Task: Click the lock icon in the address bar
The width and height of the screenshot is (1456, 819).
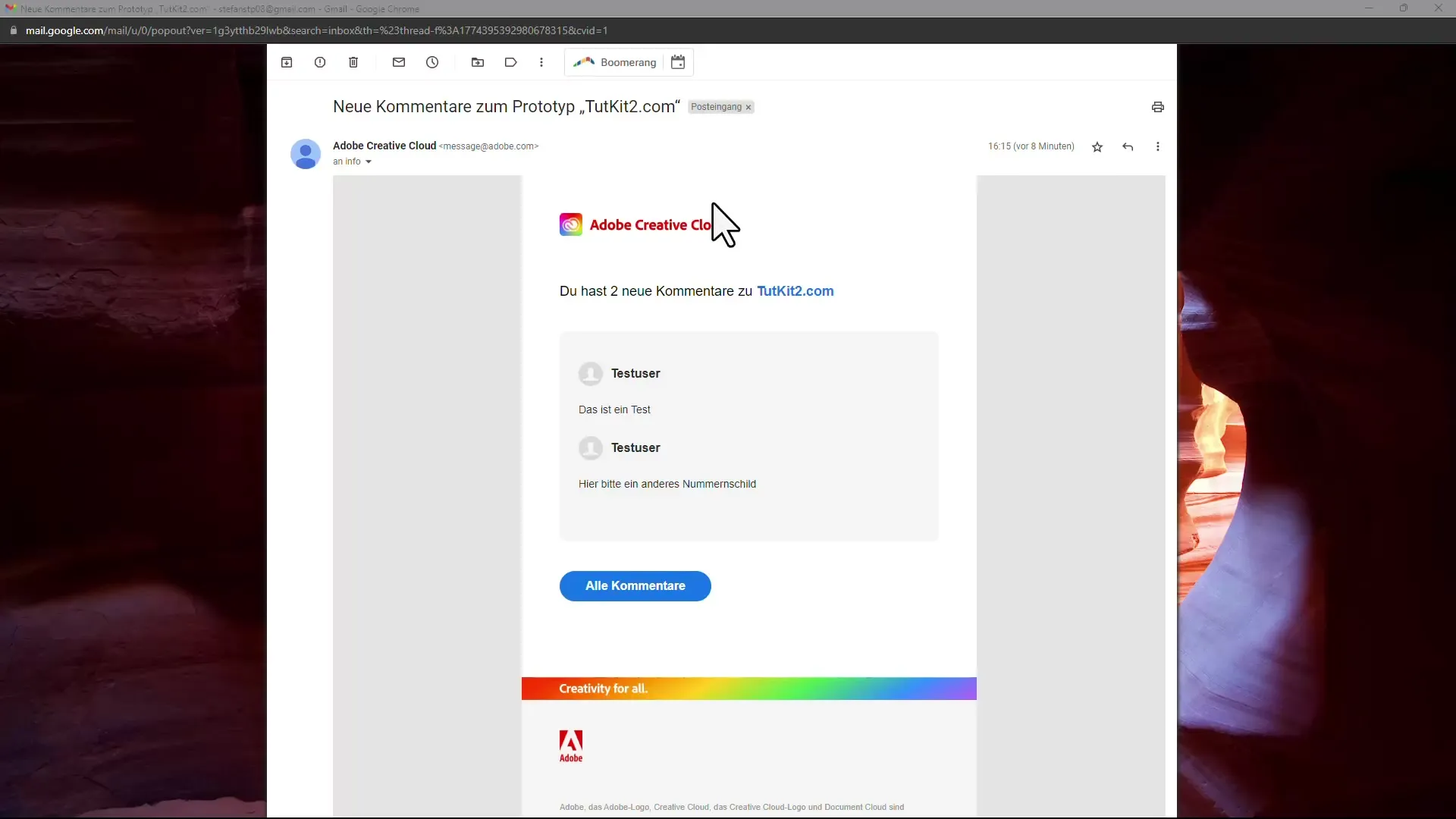Action: 13,30
